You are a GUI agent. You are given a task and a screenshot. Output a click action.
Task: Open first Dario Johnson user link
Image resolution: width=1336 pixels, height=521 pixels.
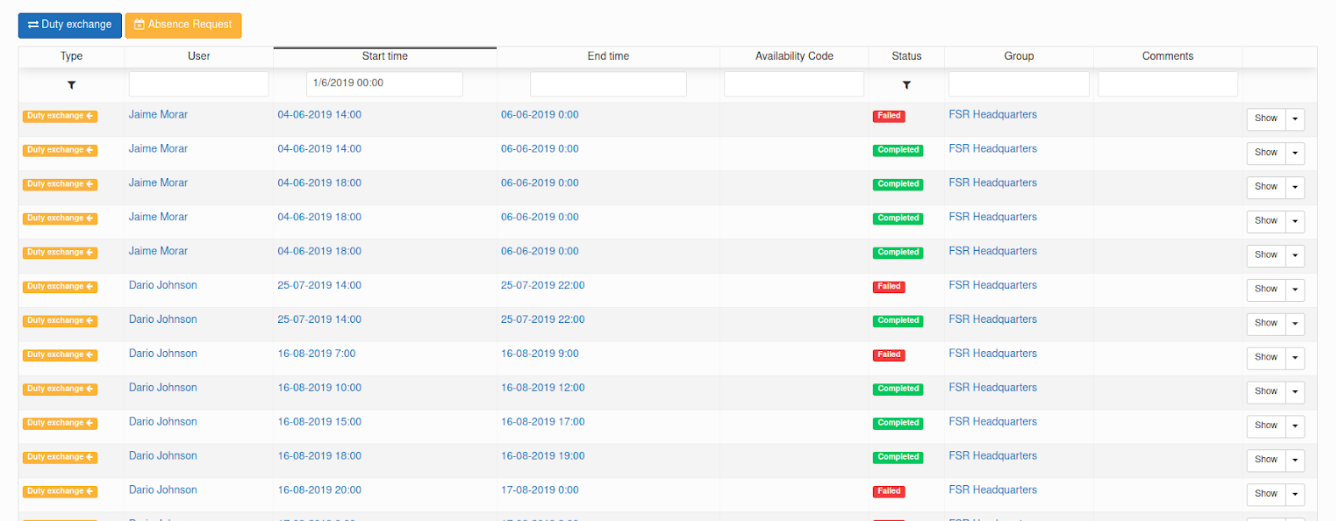(x=163, y=285)
